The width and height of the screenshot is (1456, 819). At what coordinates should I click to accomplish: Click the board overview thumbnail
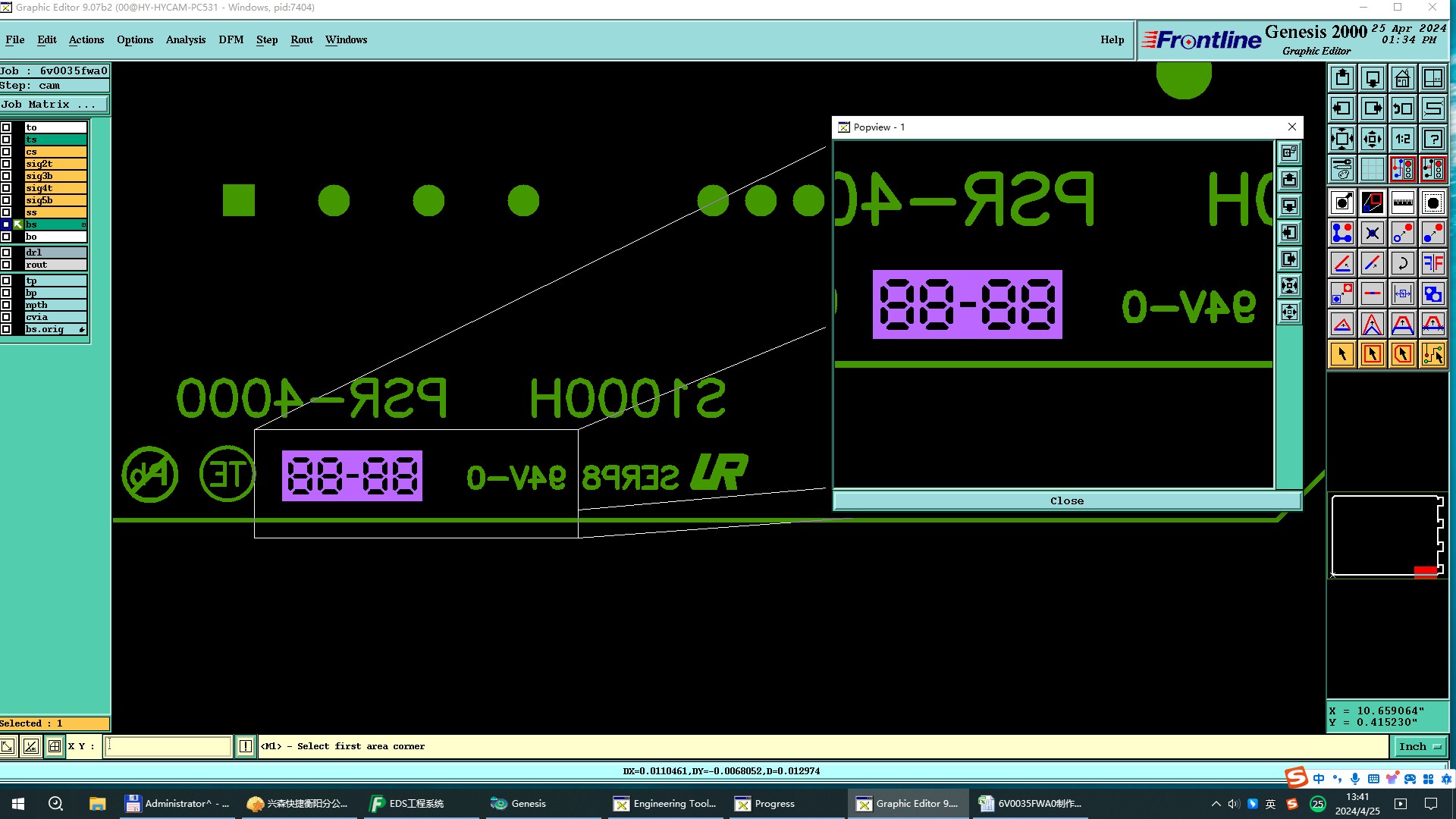click(1387, 536)
